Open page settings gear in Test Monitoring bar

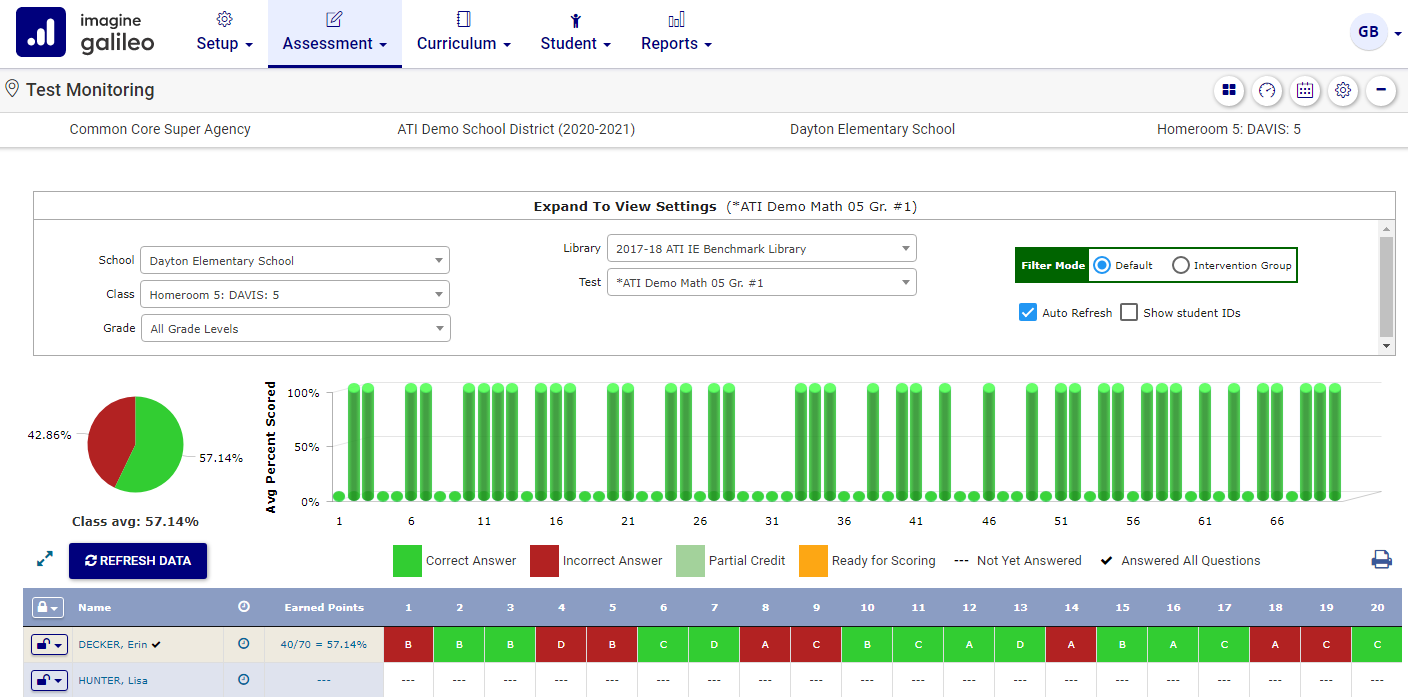tap(1343, 90)
